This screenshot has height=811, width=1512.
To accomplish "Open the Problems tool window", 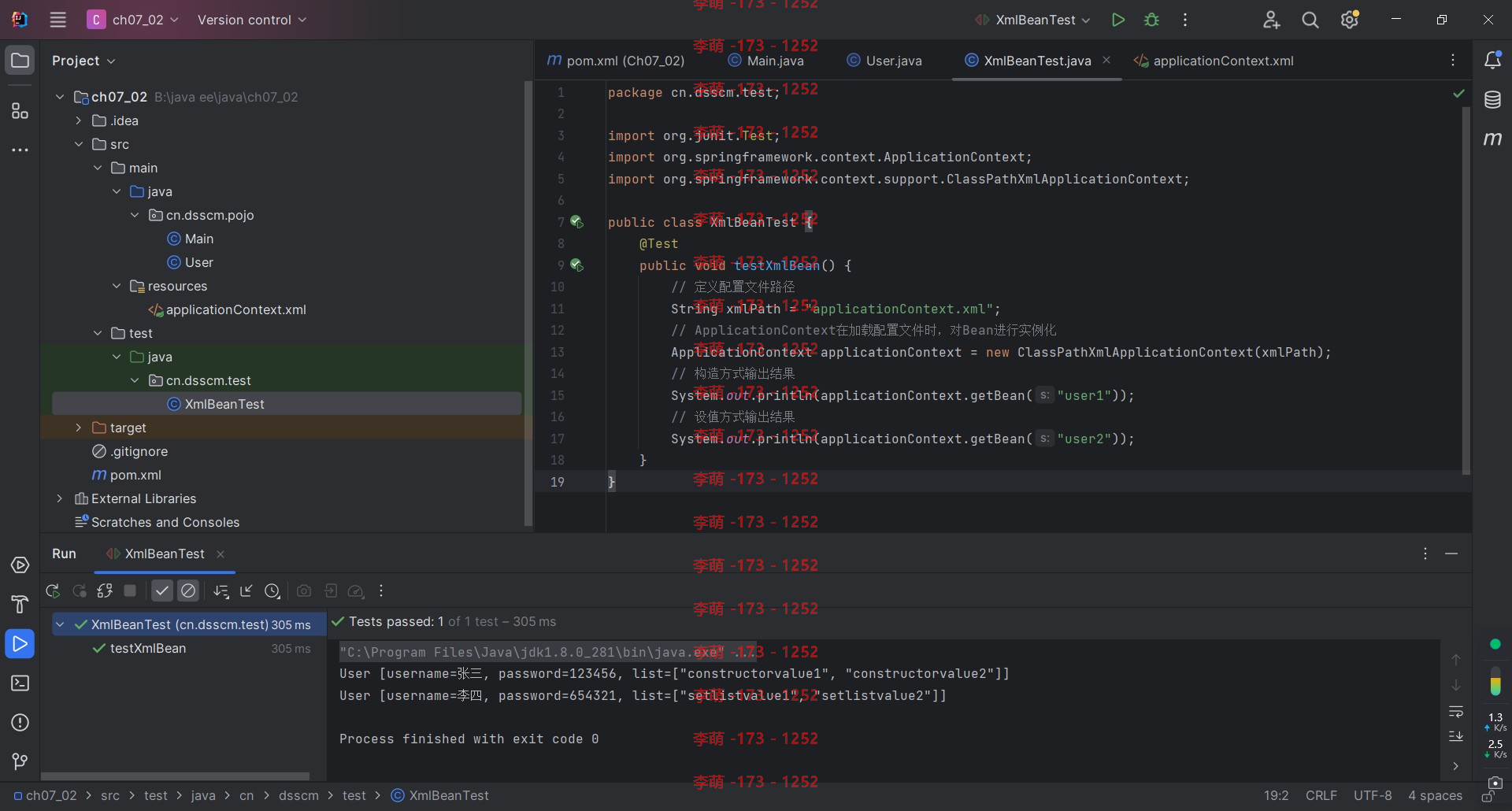I will click(20, 723).
